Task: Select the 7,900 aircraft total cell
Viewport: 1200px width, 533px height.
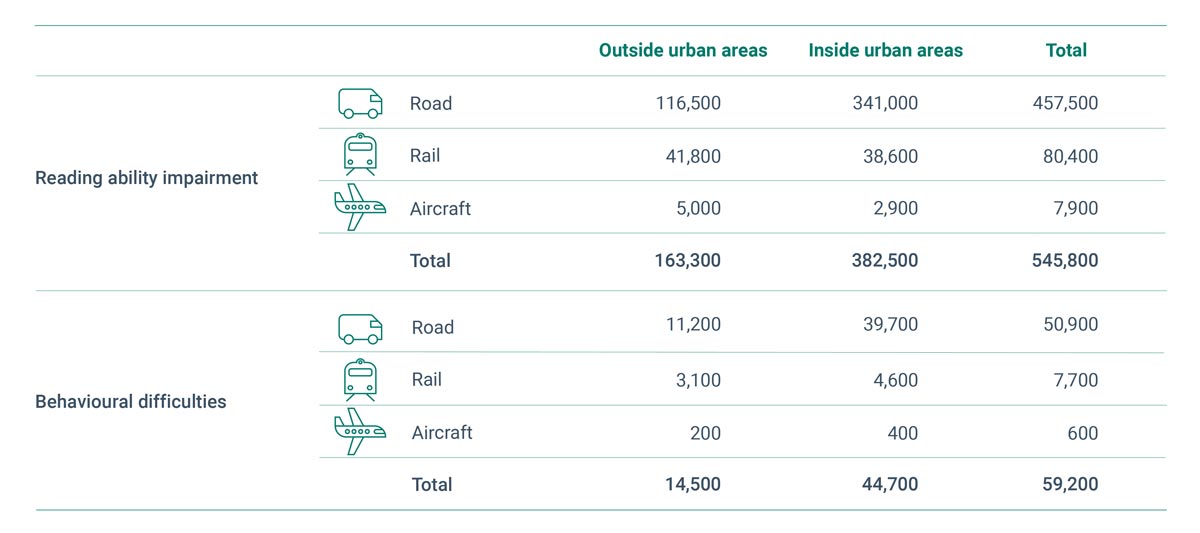Action: click(1075, 208)
